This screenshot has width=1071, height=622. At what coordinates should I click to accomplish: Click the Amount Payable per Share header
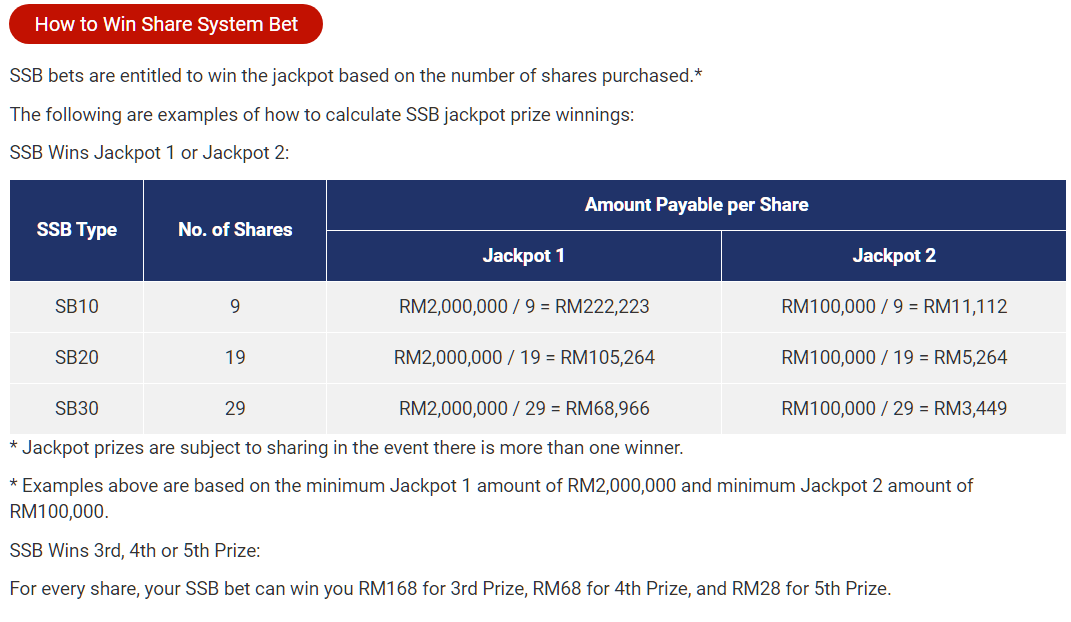click(696, 205)
